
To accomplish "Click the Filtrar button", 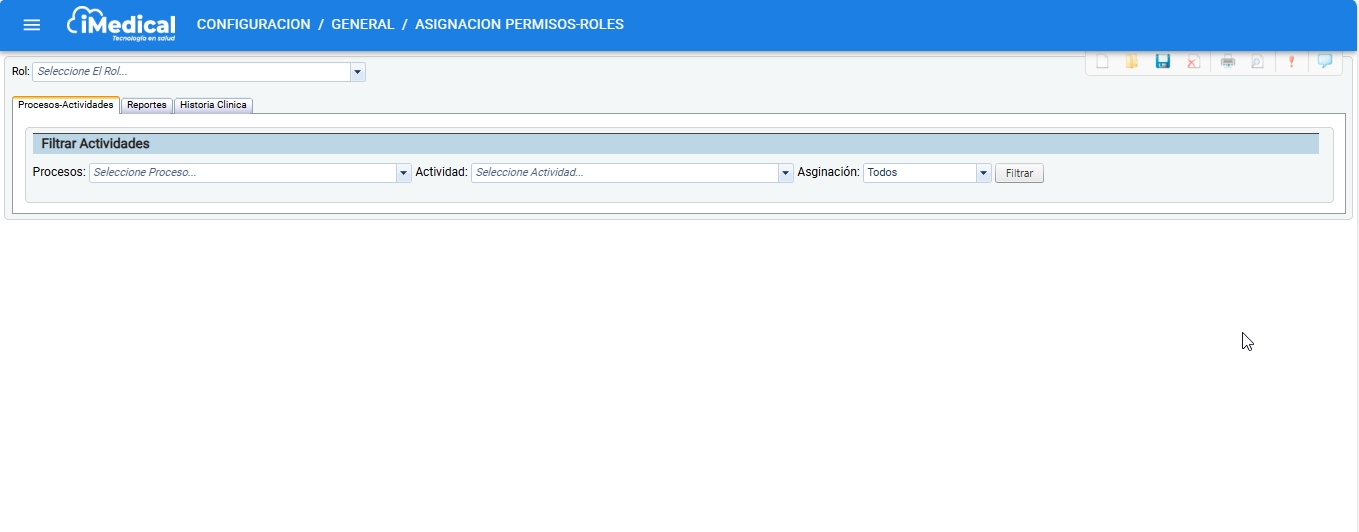I will click(x=1019, y=173).
